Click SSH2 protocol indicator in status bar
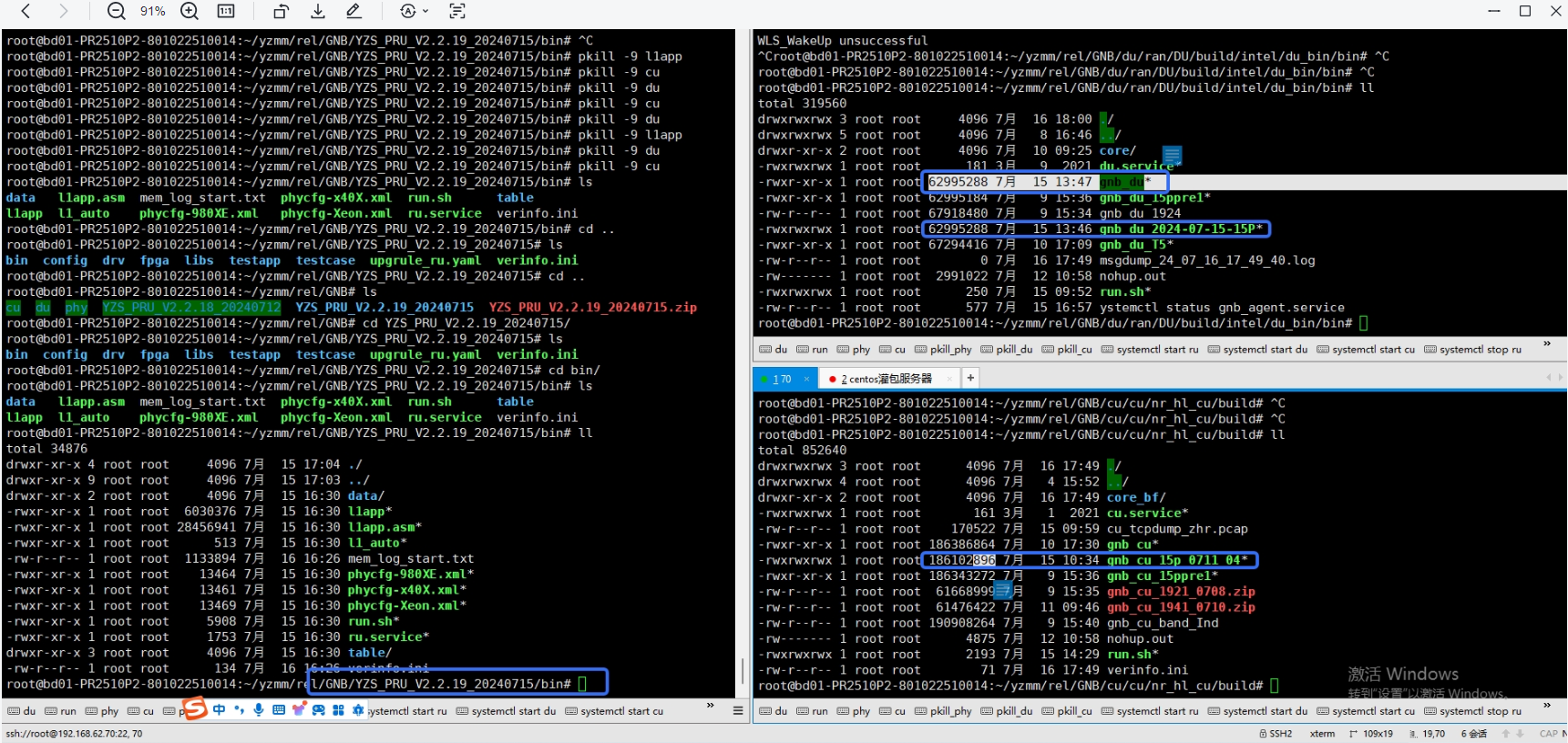Screen dimensions: 1568x743 pyautogui.click(x=1276, y=734)
